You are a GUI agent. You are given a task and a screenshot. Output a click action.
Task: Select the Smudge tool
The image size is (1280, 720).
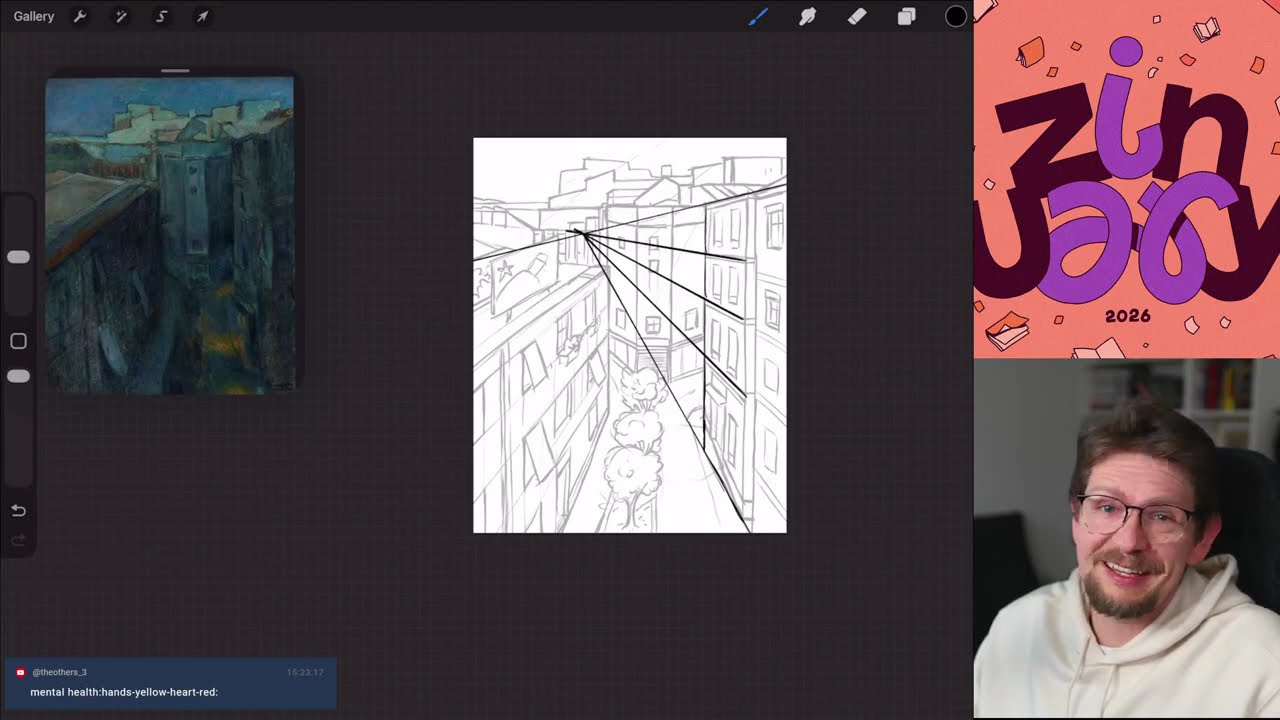click(x=807, y=16)
